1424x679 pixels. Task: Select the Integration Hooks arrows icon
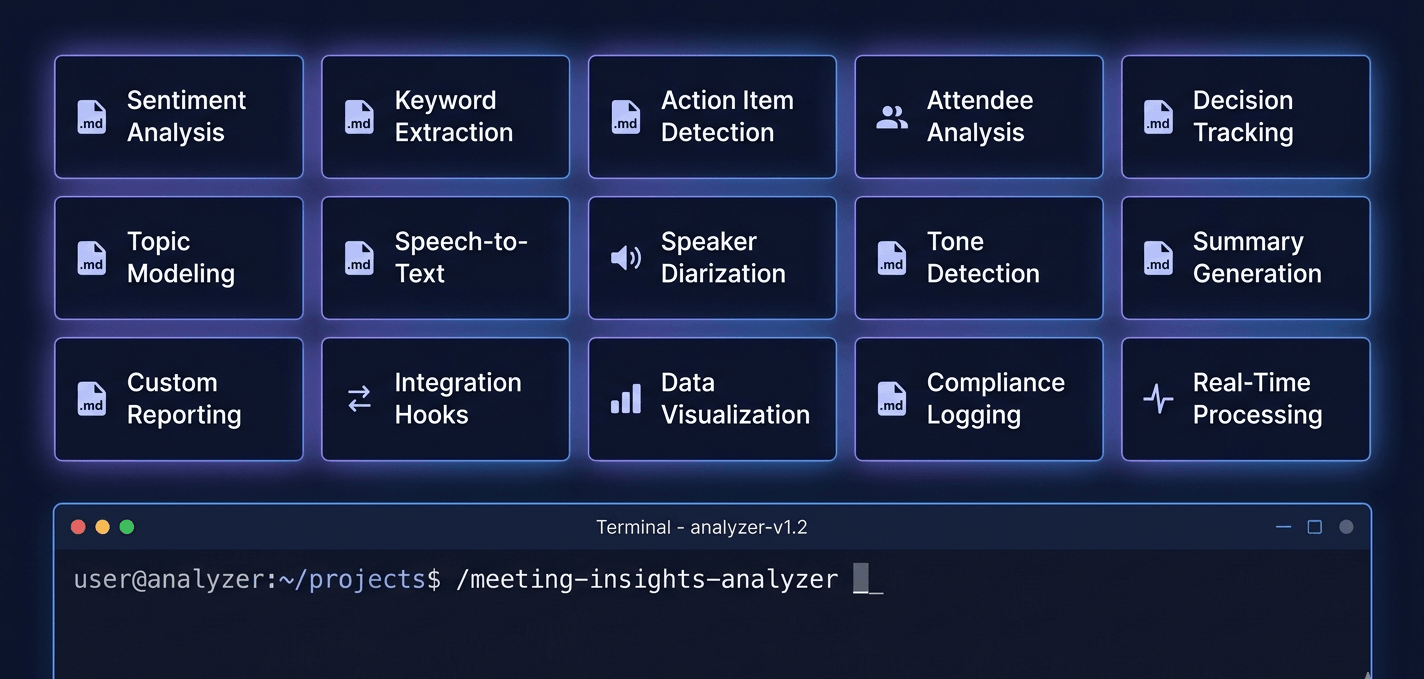tap(359, 398)
